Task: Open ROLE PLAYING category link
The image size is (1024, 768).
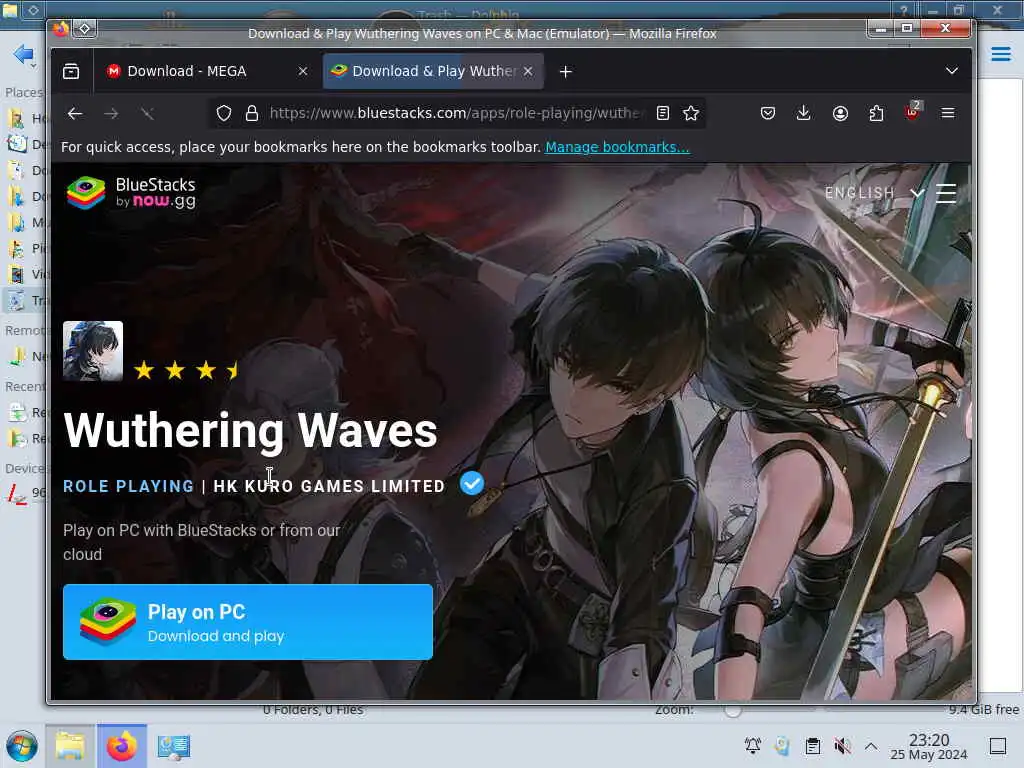Action: [129, 487]
